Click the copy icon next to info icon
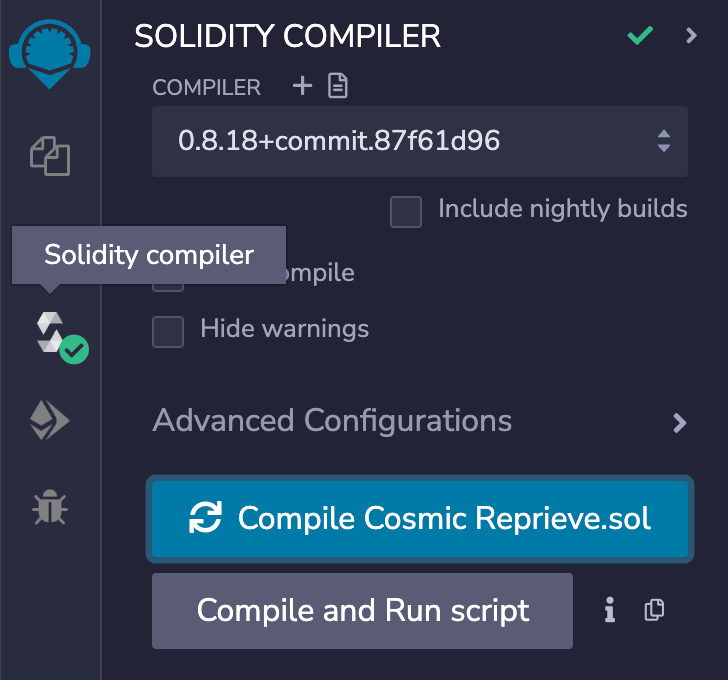The width and height of the screenshot is (728, 680). tap(654, 610)
